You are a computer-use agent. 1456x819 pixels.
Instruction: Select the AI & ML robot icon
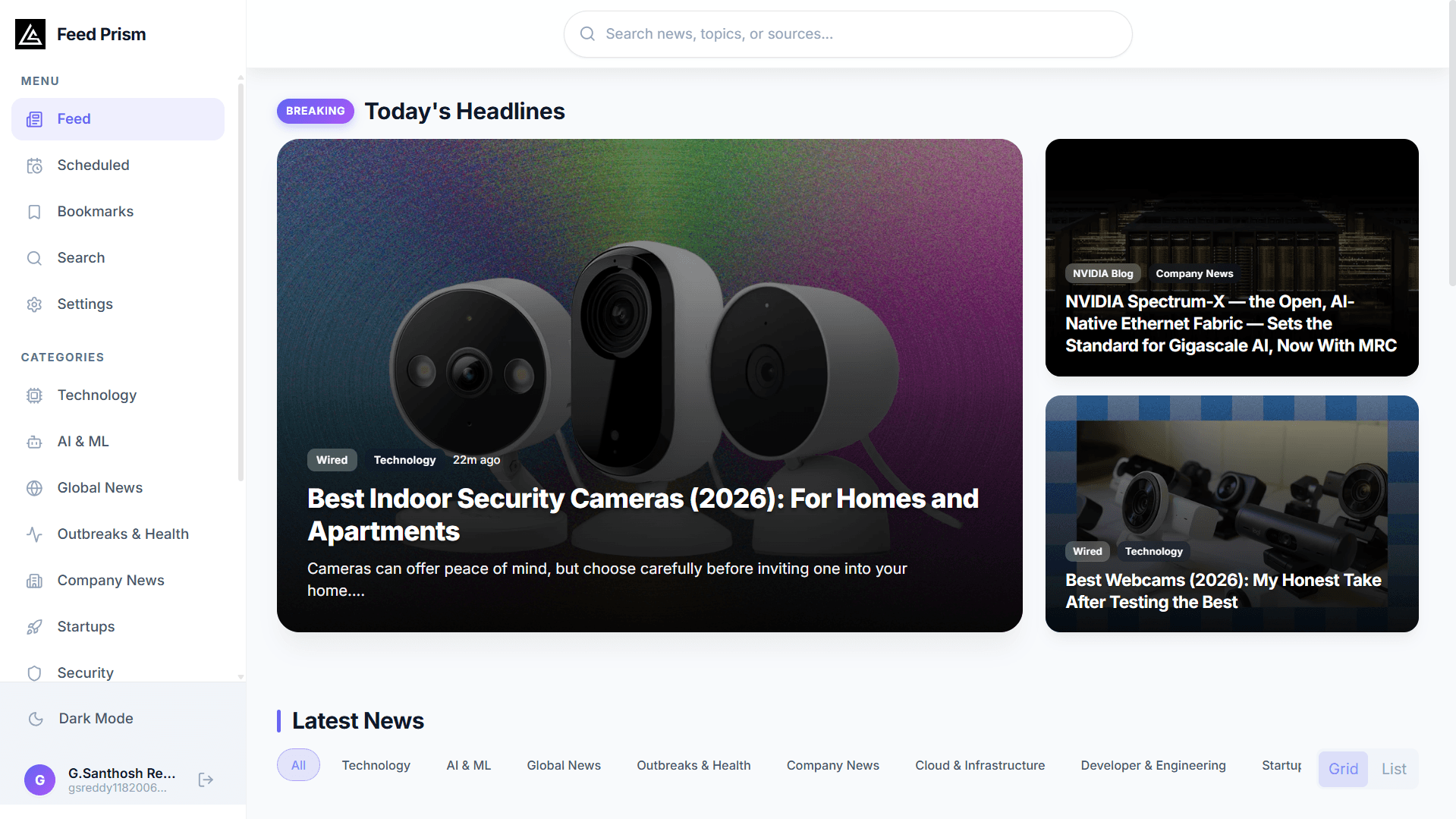tap(34, 442)
